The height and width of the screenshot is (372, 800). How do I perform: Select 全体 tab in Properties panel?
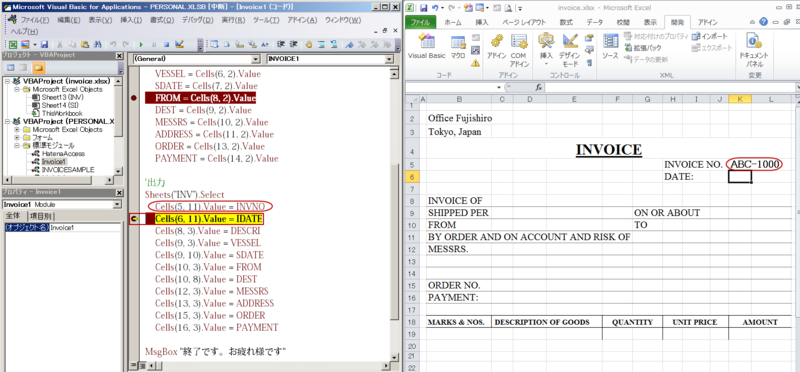pos(13,216)
